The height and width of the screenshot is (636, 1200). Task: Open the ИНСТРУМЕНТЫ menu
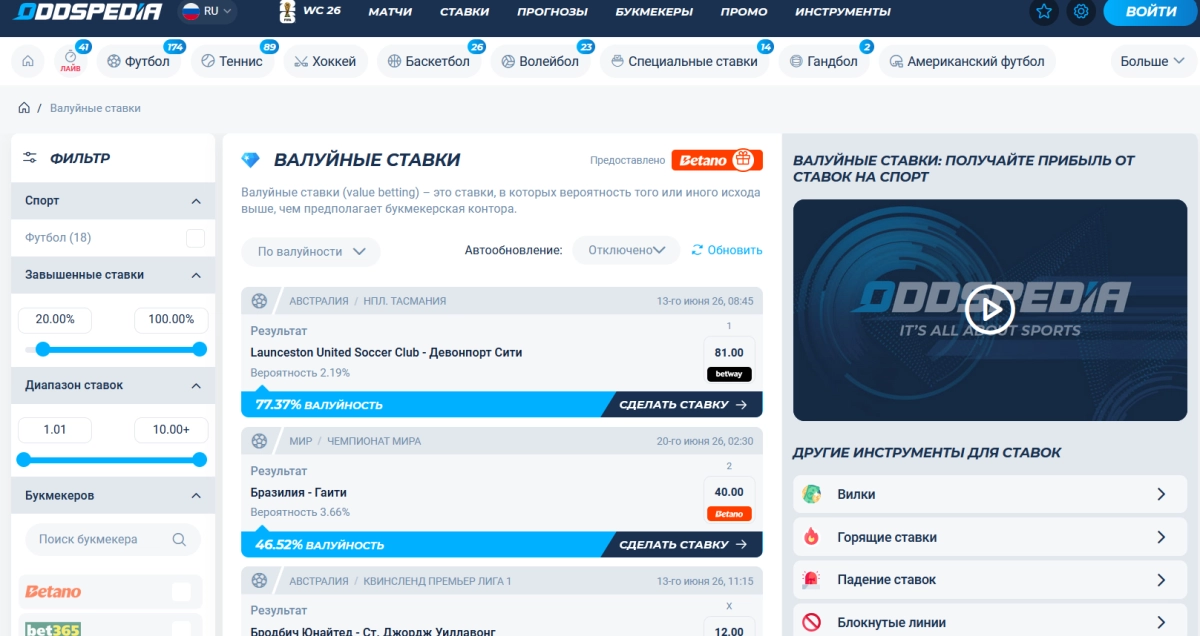click(843, 12)
